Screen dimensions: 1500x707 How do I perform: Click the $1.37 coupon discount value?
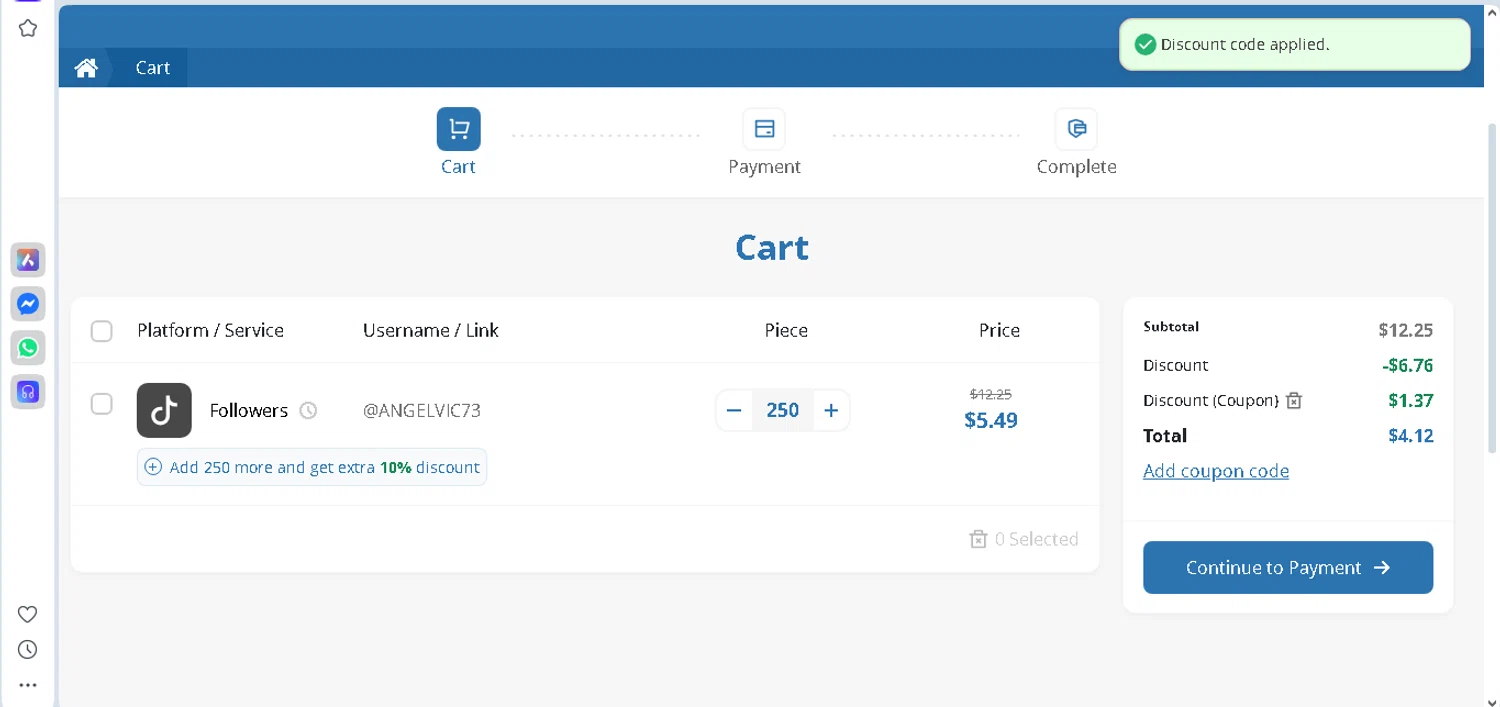[x=1411, y=401]
